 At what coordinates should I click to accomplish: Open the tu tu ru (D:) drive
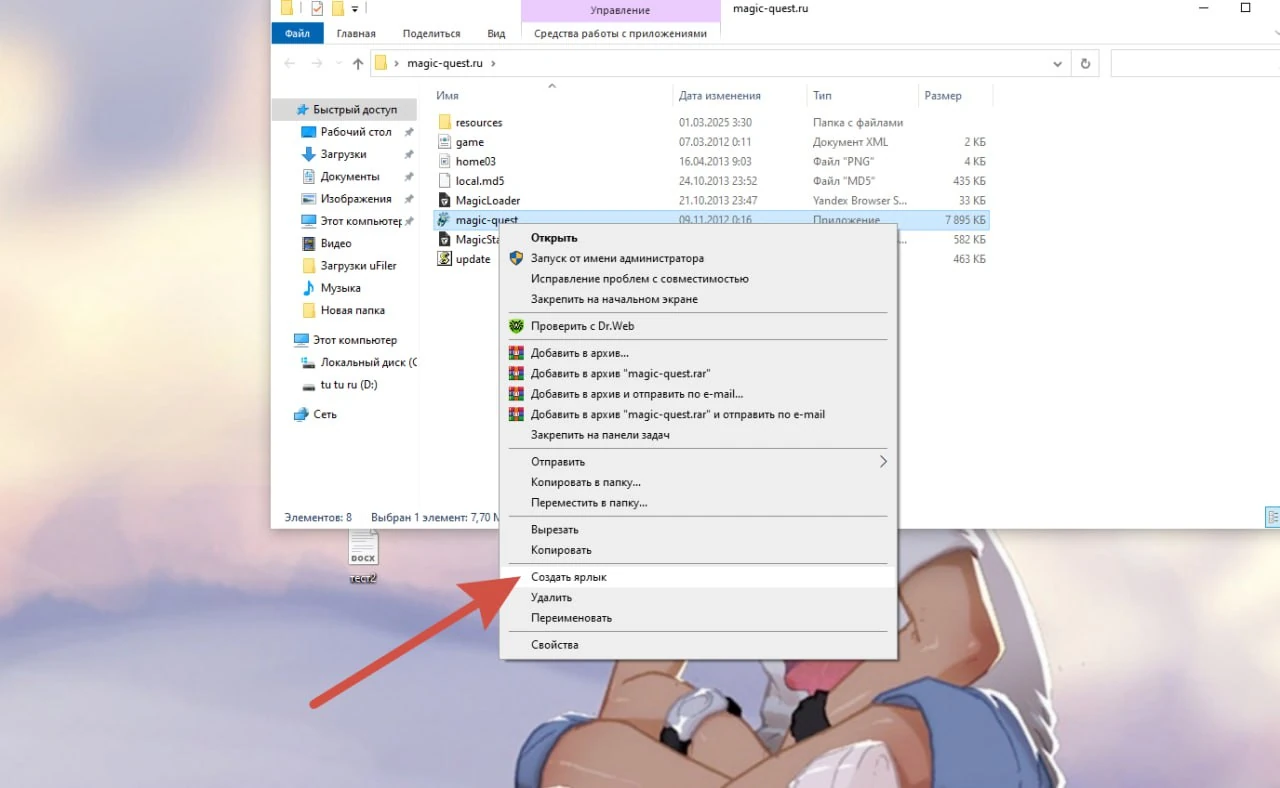tap(348, 385)
